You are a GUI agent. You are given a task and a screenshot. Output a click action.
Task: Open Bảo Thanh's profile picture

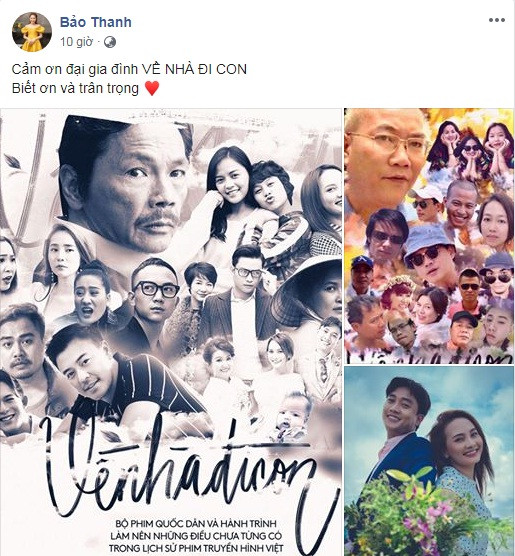tap(32, 32)
